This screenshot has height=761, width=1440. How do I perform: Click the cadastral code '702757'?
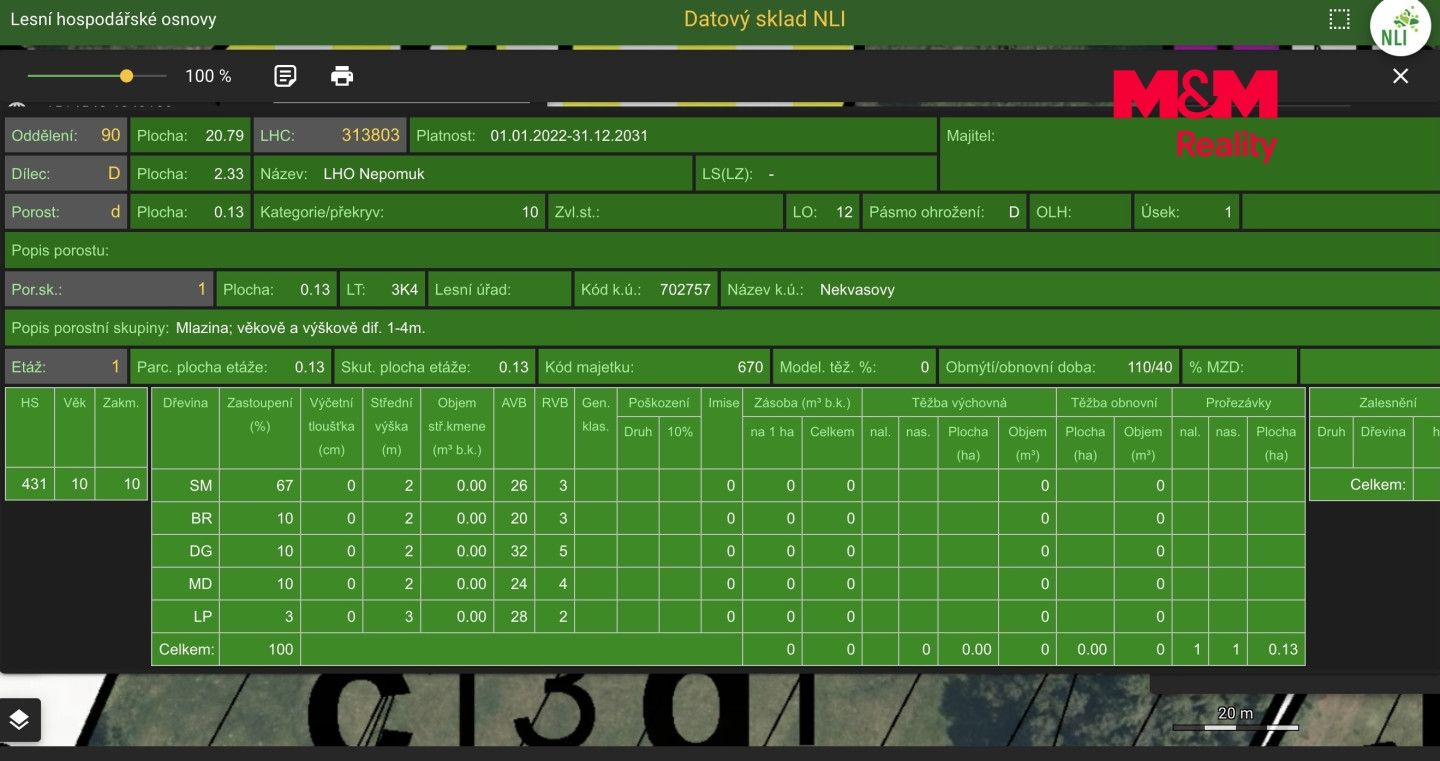(685, 290)
